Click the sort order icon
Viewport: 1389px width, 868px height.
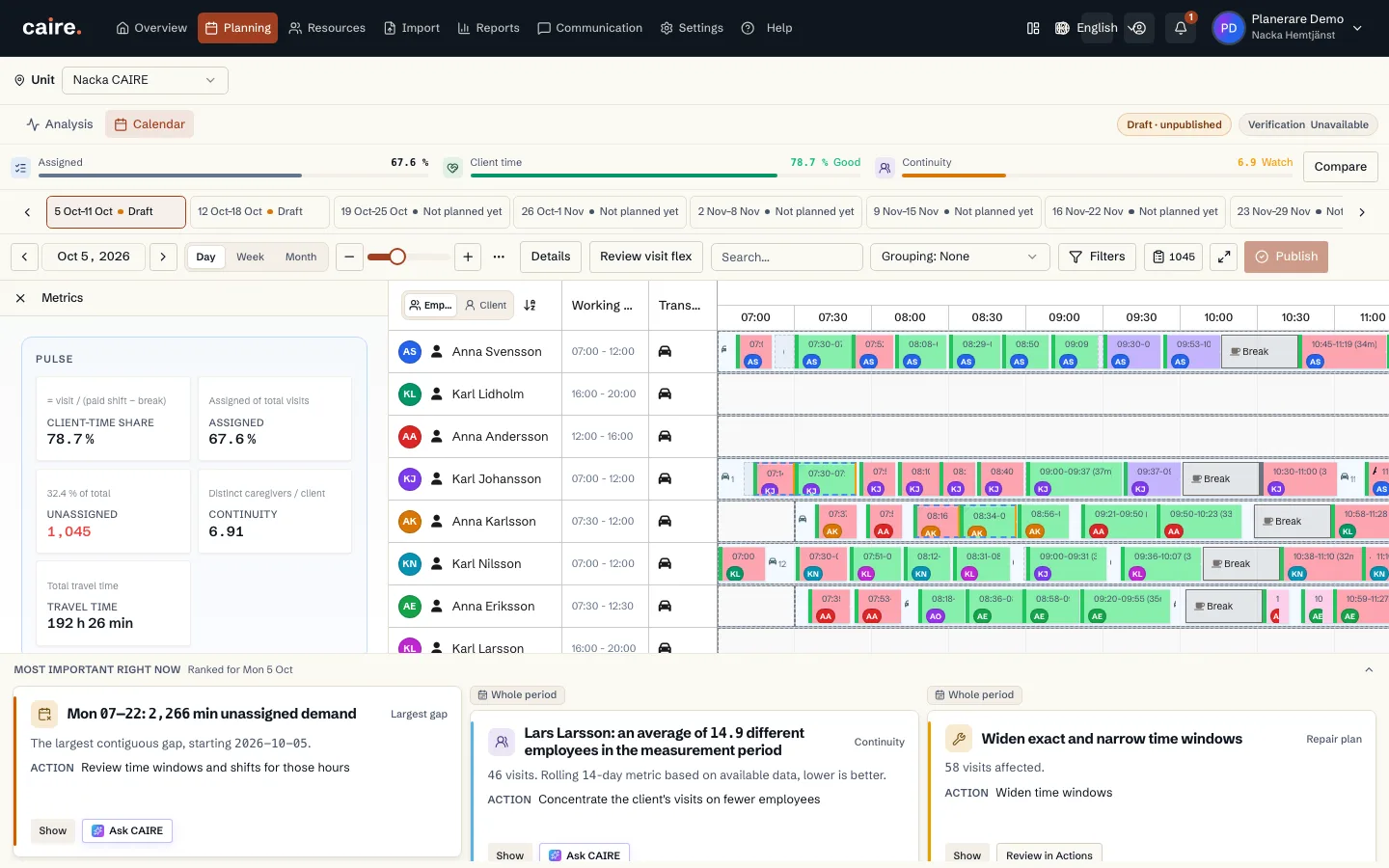coord(530,305)
